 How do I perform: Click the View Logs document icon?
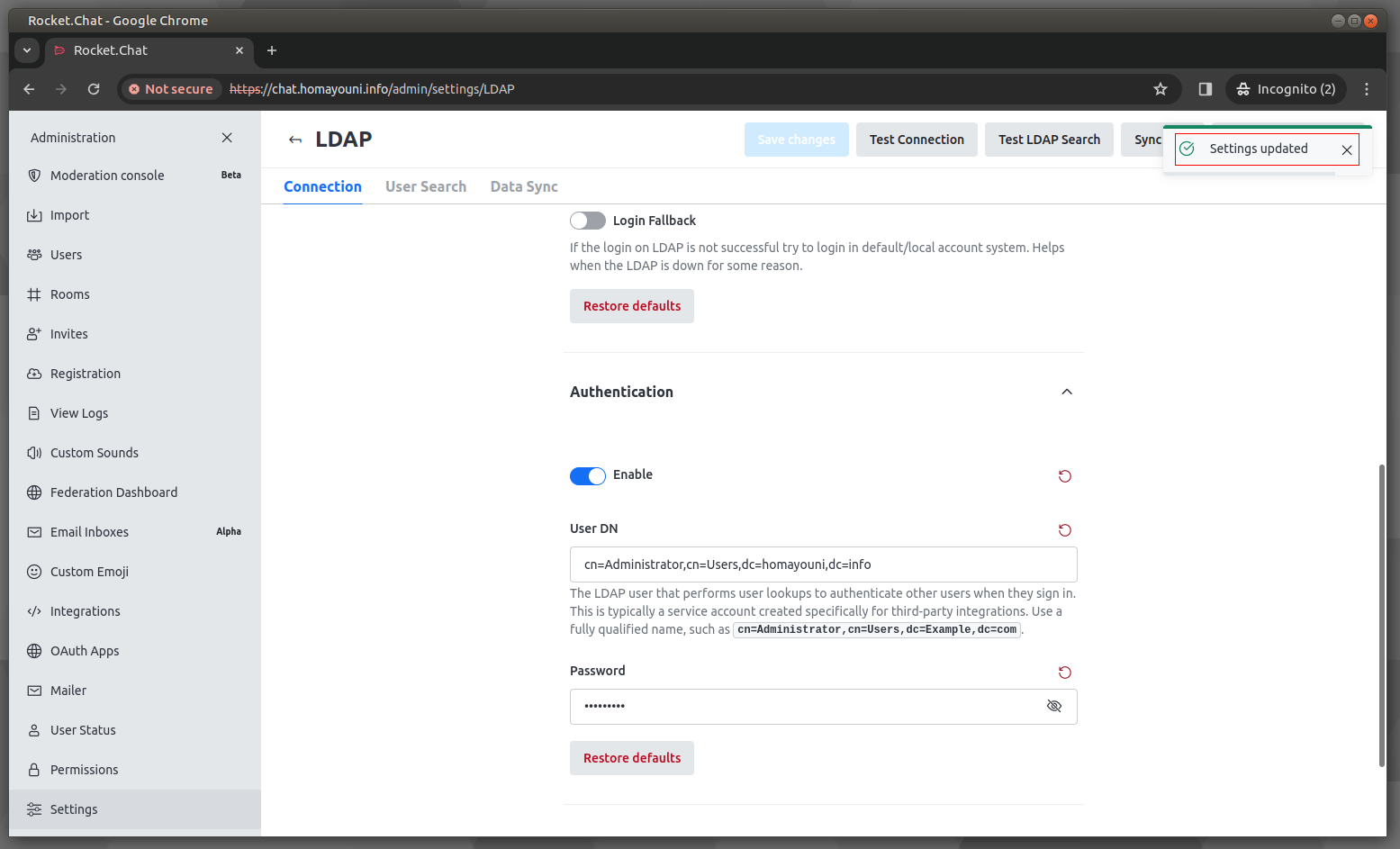pos(34,413)
